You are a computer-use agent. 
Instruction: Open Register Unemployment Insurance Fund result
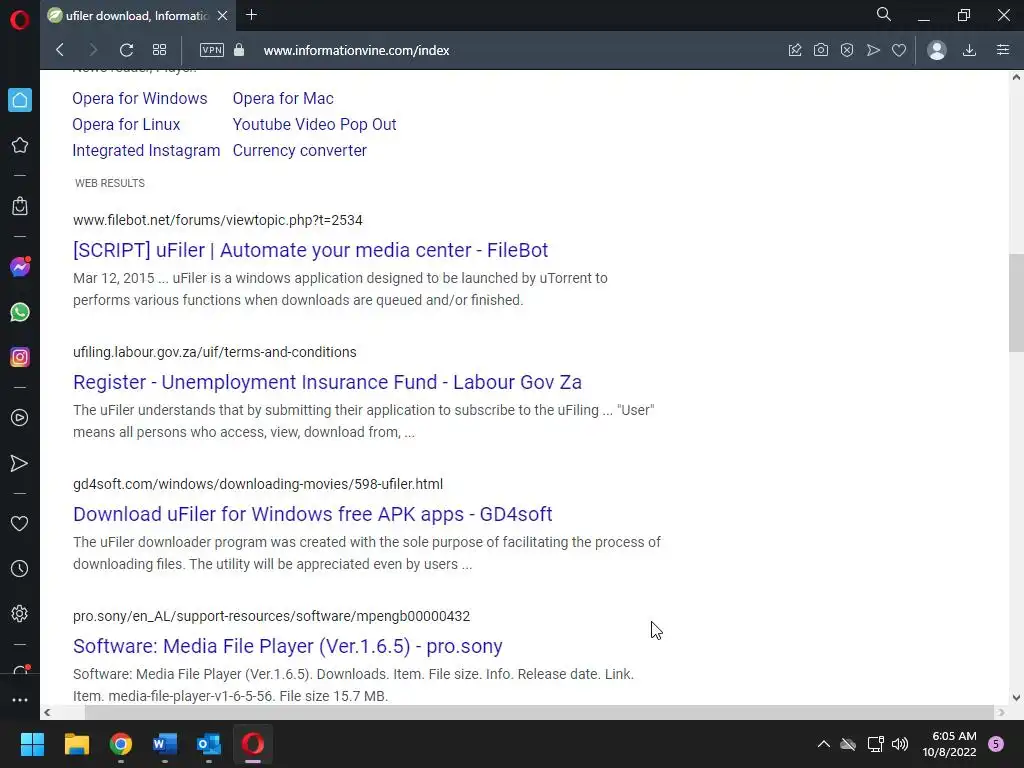point(327,382)
